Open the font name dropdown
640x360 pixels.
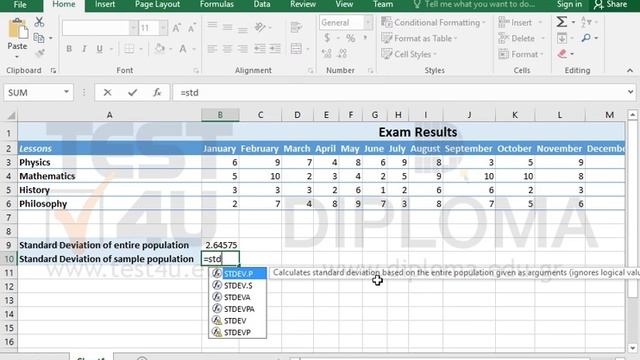133,28
